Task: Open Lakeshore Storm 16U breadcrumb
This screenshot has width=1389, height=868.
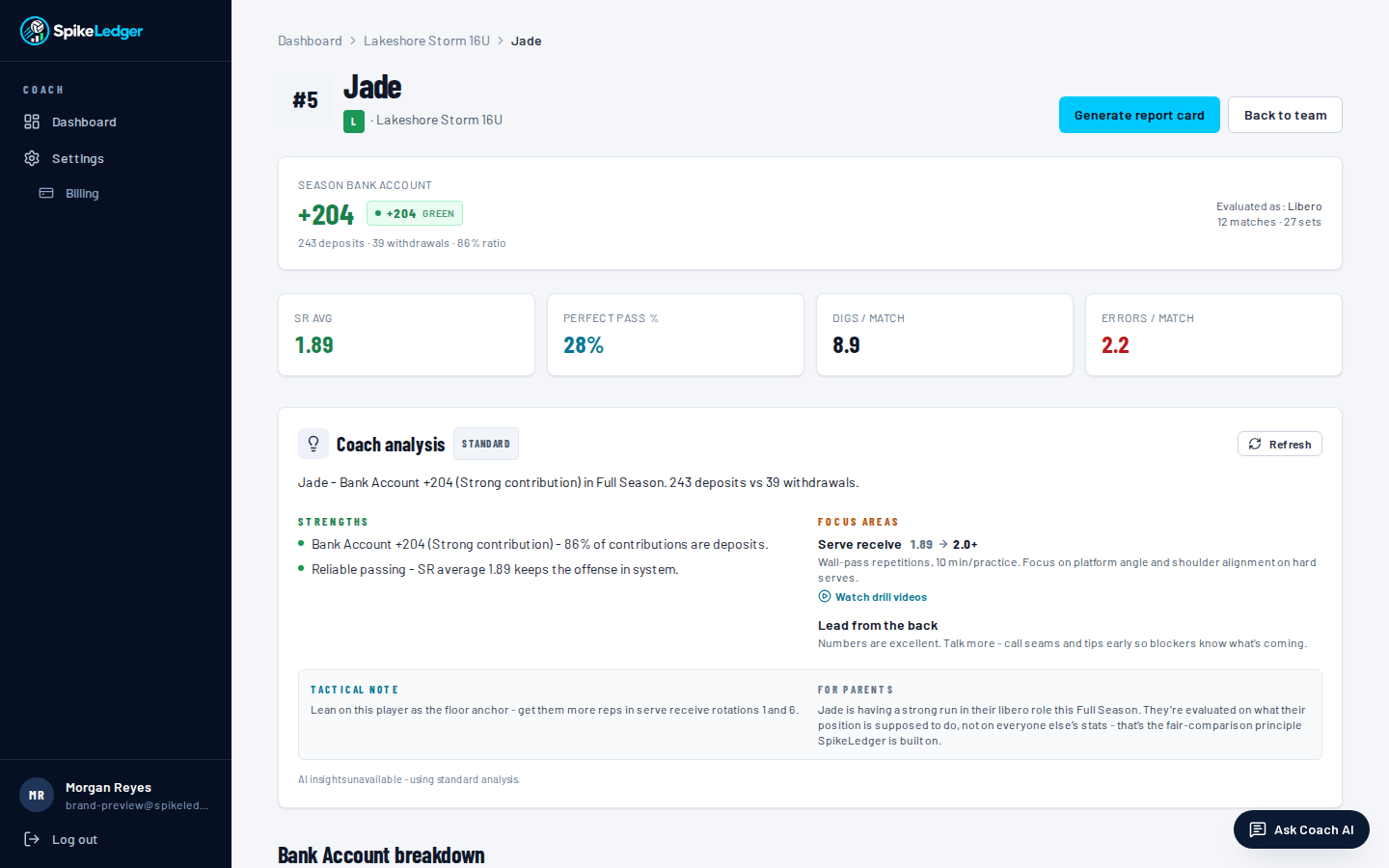Action: point(426,41)
